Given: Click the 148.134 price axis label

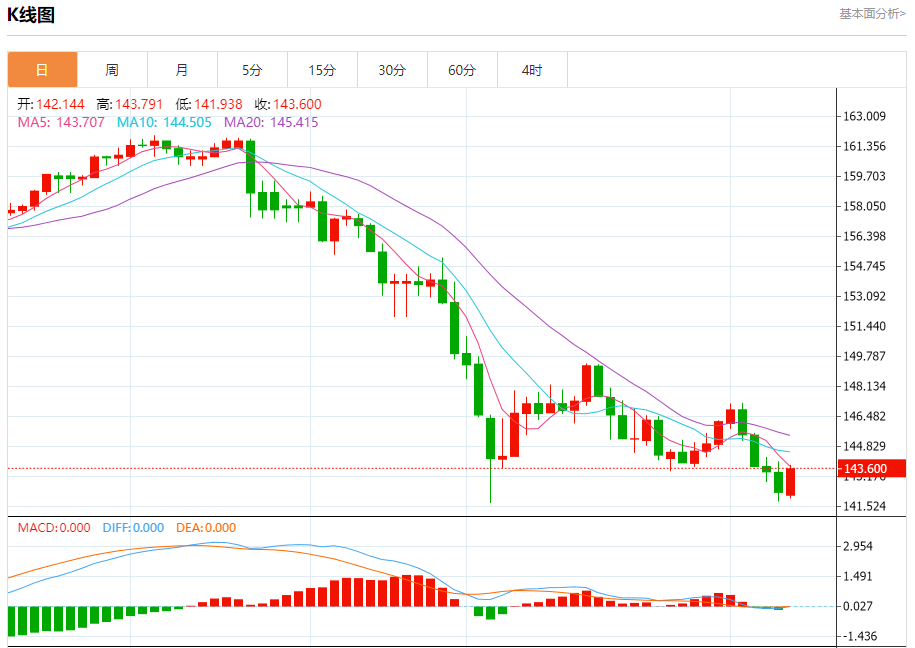Looking at the screenshot, I should pos(864,386).
